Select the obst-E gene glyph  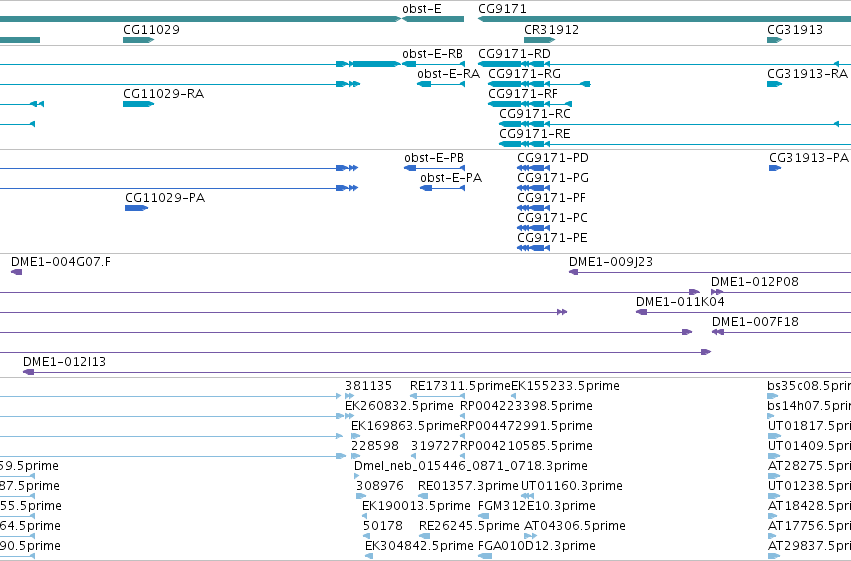pyautogui.click(x=433, y=19)
